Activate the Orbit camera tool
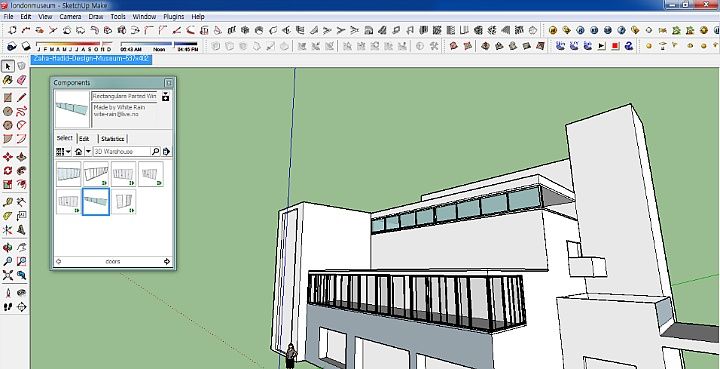 click(x=8, y=248)
